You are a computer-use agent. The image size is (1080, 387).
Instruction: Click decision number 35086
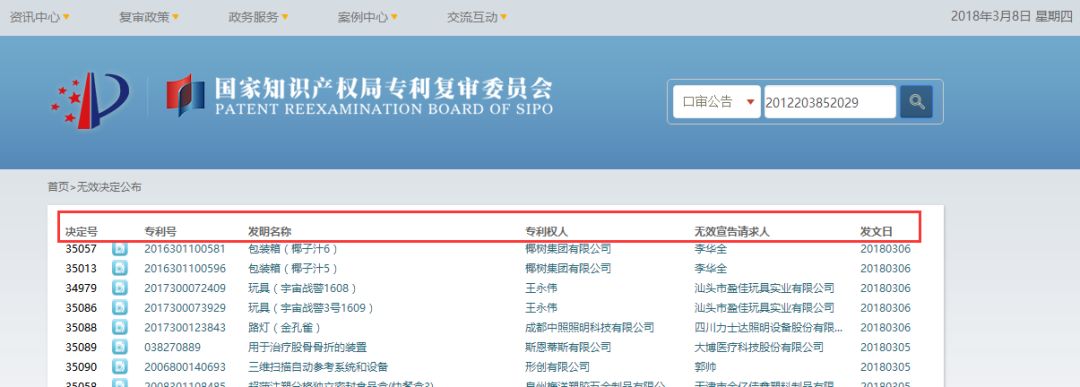click(81, 308)
